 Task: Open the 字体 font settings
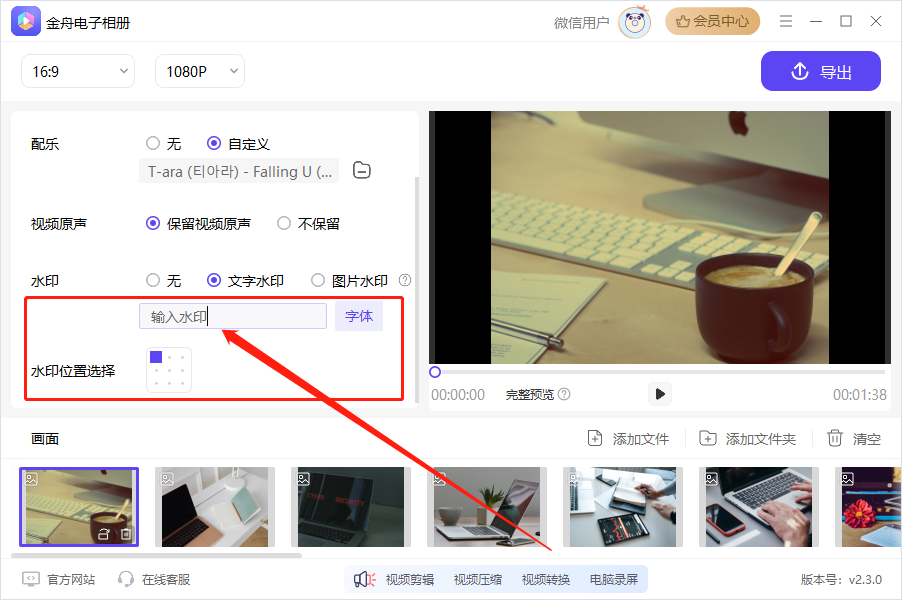point(359,316)
